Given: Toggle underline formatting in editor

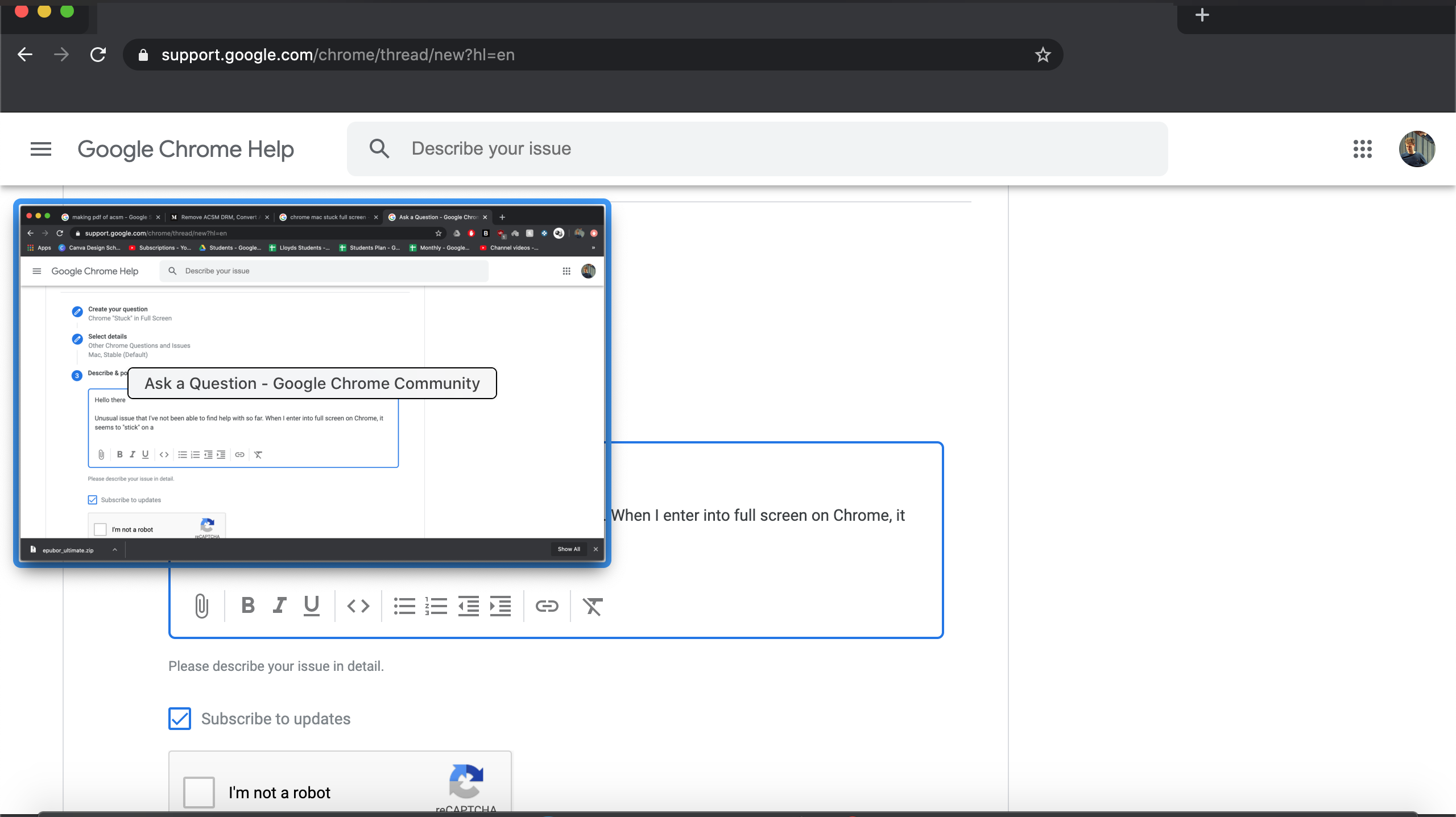Looking at the screenshot, I should tap(311, 606).
